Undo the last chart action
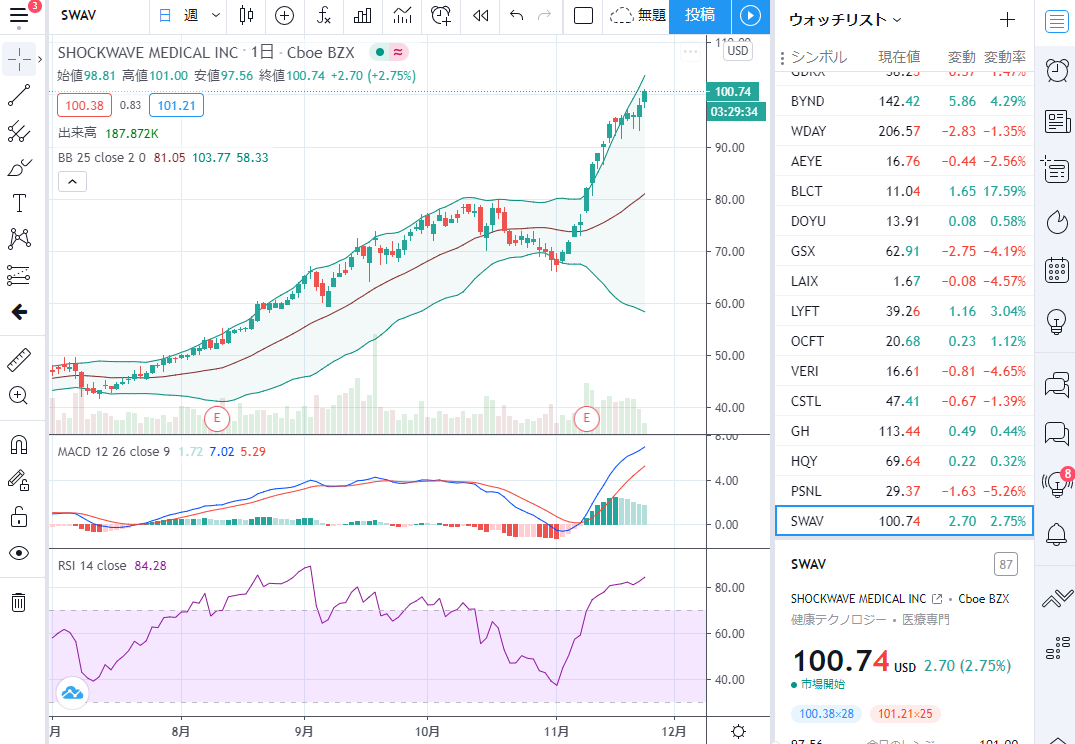The height and width of the screenshot is (744, 1075). pos(517,15)
